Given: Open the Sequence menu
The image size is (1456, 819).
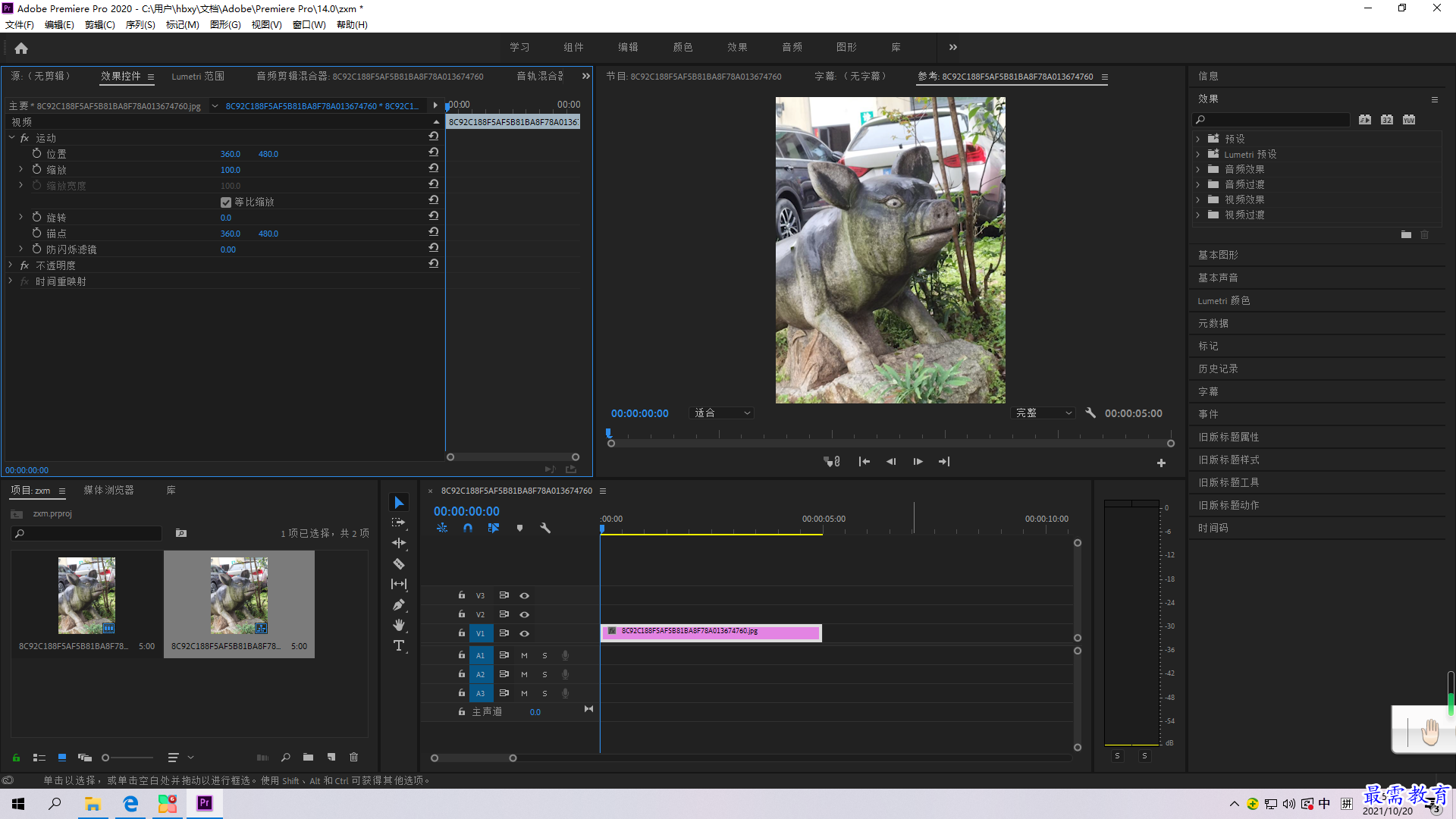Looking at the screenshot, I should pyautogui.click(x=140, y=25).
